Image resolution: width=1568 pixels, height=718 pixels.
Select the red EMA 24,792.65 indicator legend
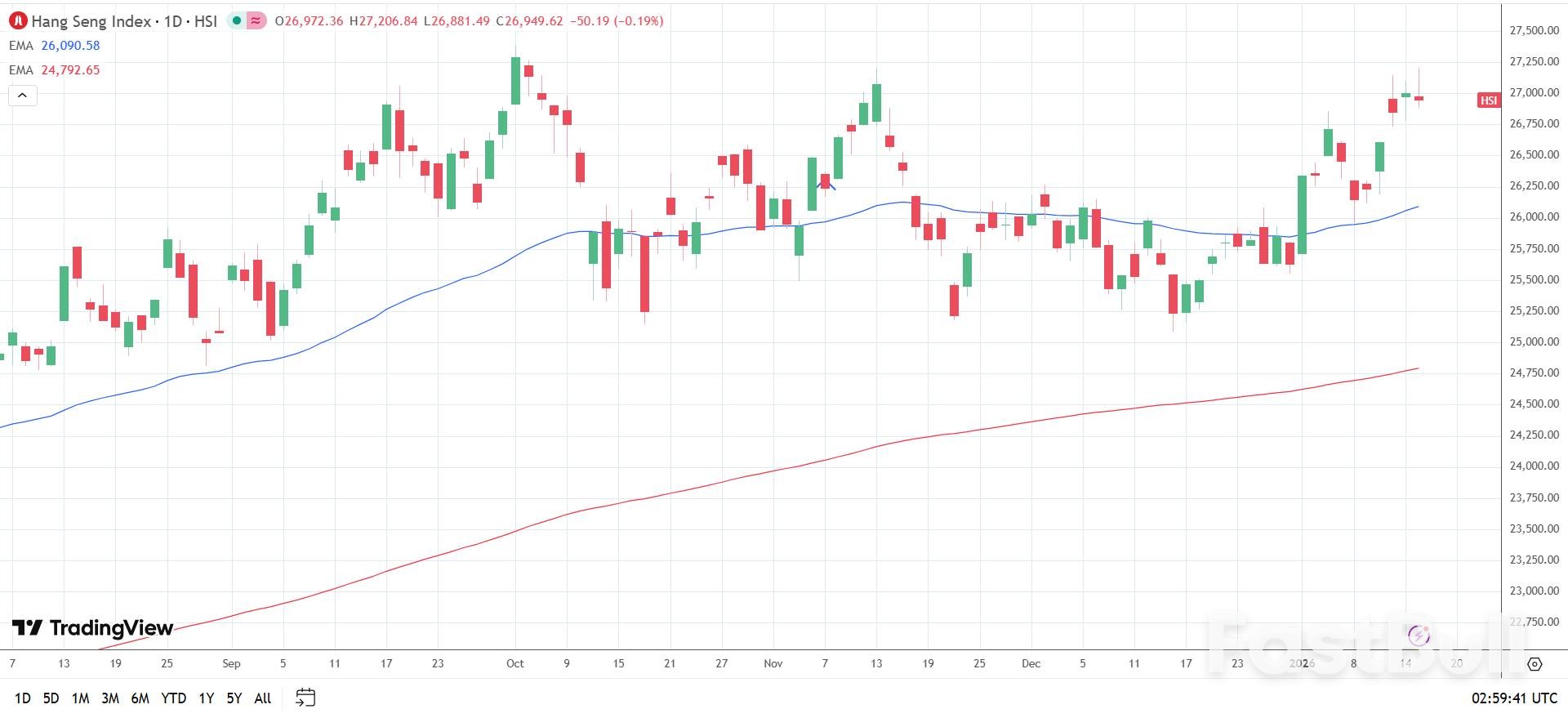pos(54,70)
